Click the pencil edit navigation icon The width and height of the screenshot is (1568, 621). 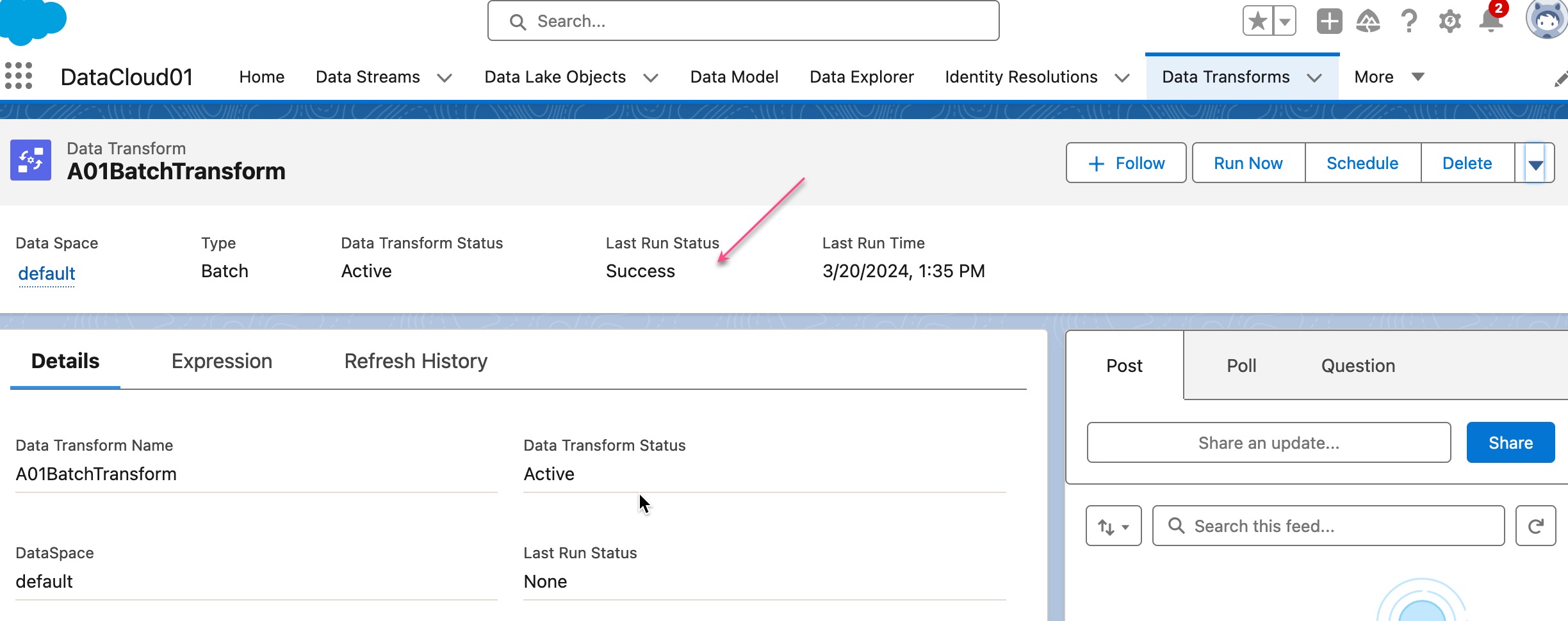[1561, 79]
